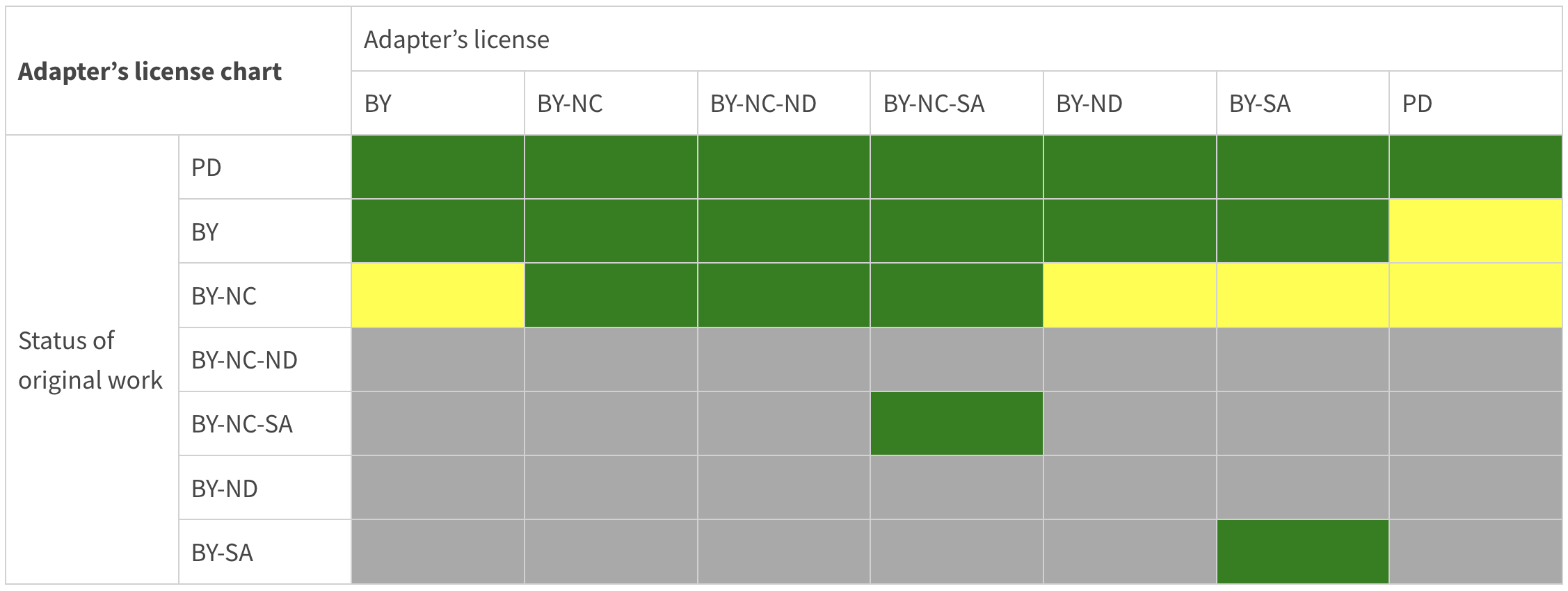Click the "Adapter's license" top header
Image resolution: width=1568 pixels, height=591 pixels.
pyautogui.click(x=456, y=40)
